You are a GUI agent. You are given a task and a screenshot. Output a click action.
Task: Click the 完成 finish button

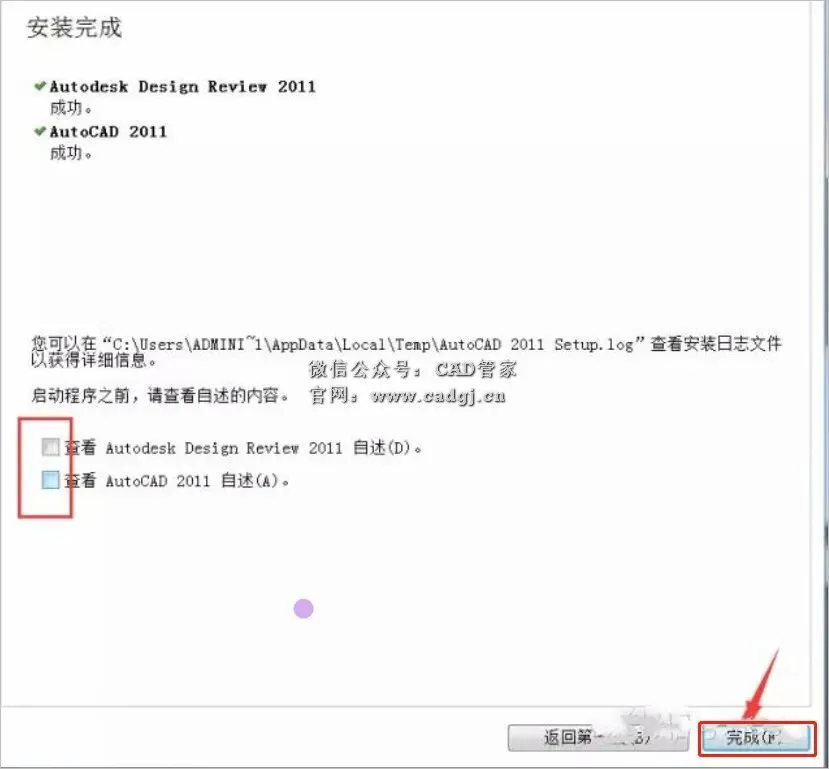757,738
